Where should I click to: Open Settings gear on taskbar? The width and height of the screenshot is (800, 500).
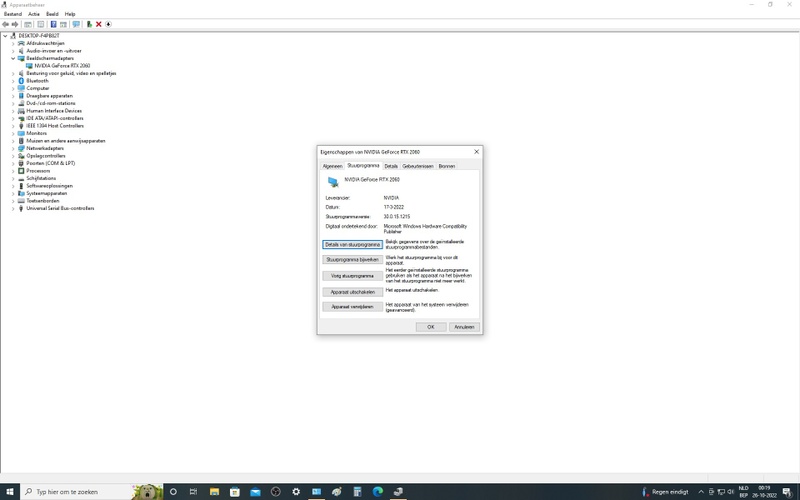296,492
